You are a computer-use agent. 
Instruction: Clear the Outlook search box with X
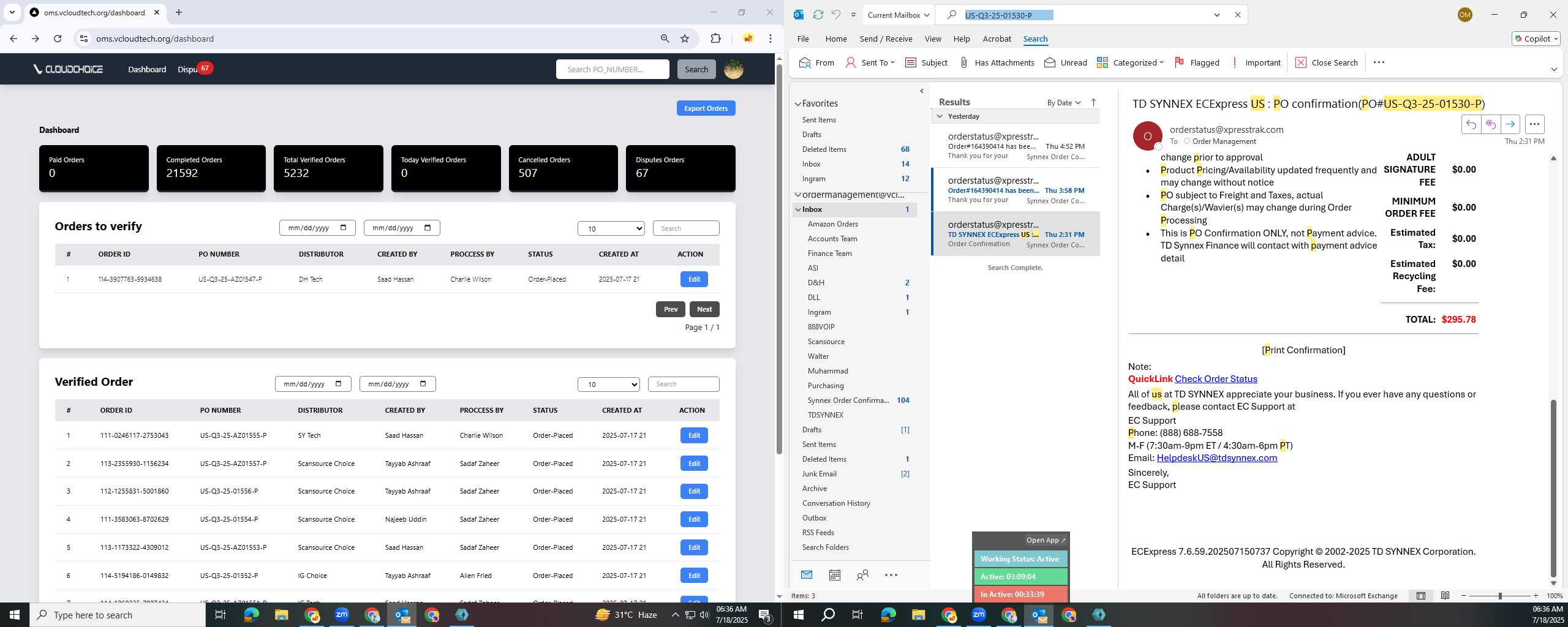(x=1237, y=15)
